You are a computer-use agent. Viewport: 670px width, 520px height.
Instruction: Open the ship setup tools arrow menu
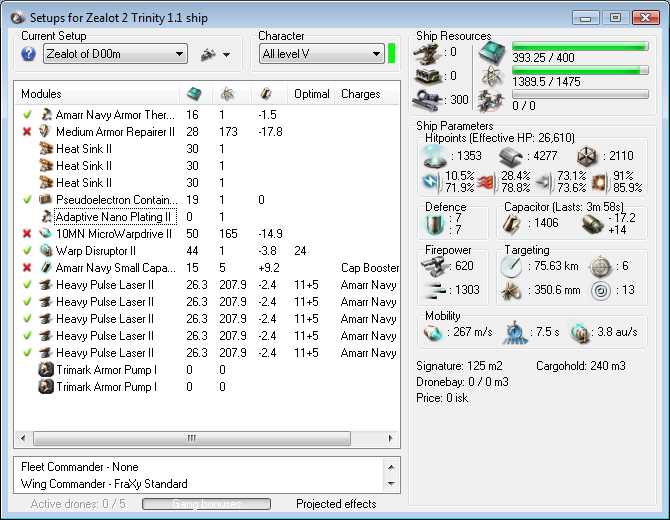pos(226,55)
